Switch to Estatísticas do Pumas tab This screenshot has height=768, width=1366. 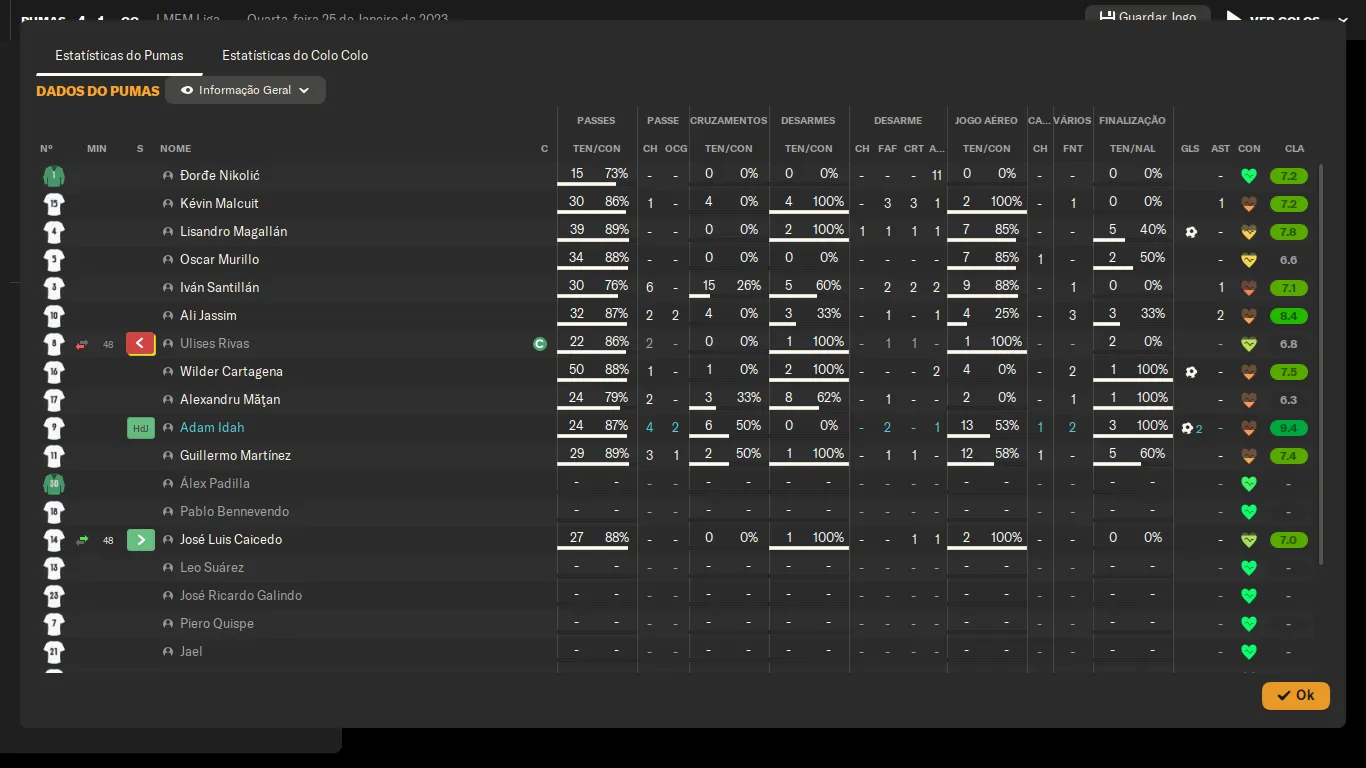119,55
